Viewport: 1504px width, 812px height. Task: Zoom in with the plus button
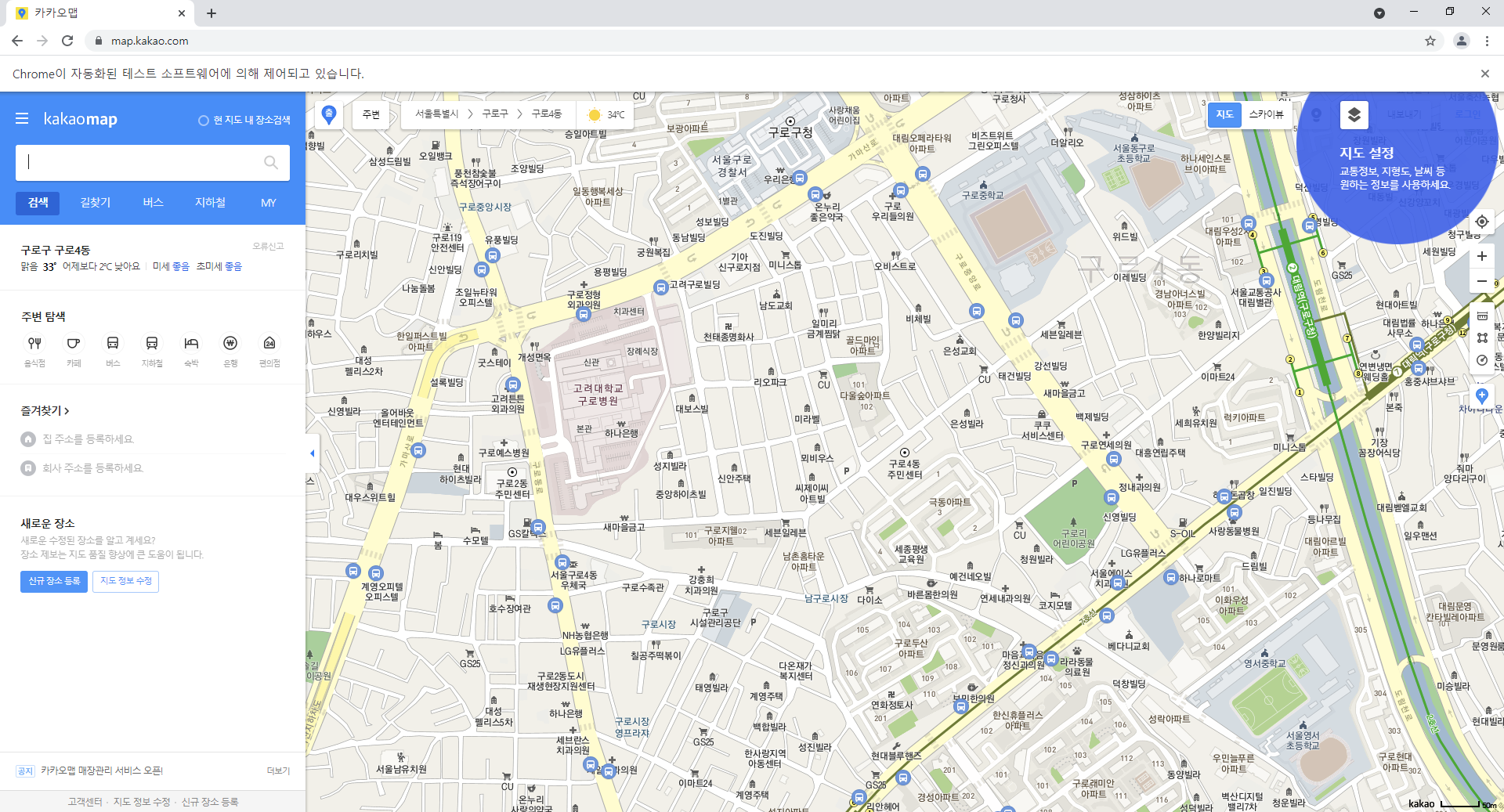click(x=1481, y=256)
